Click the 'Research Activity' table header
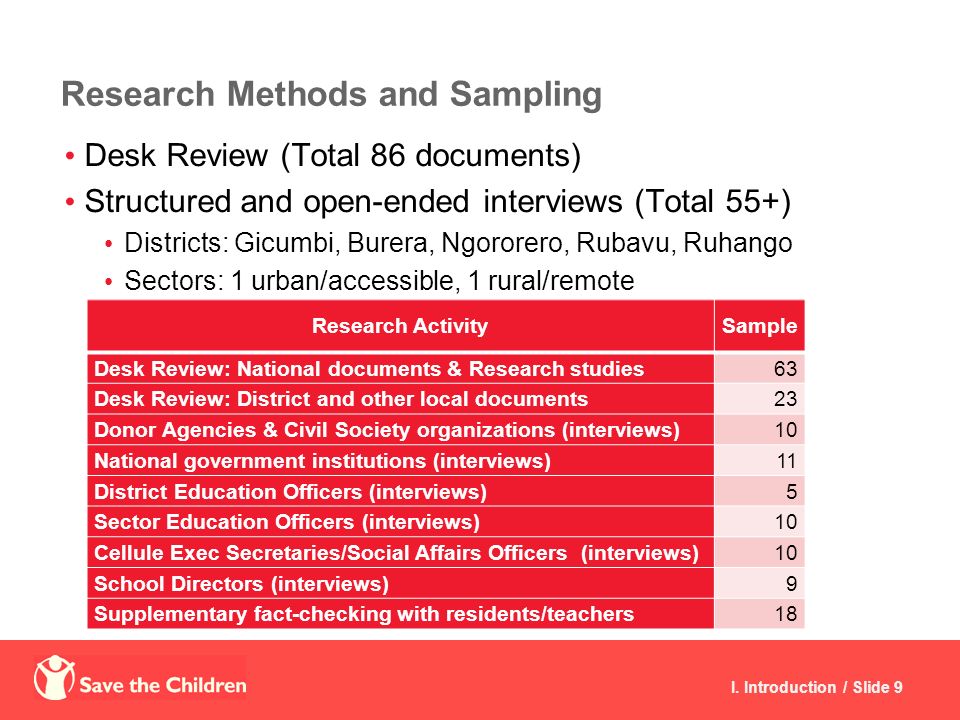This screenshot has width=960, height=720. pos(400,326)
